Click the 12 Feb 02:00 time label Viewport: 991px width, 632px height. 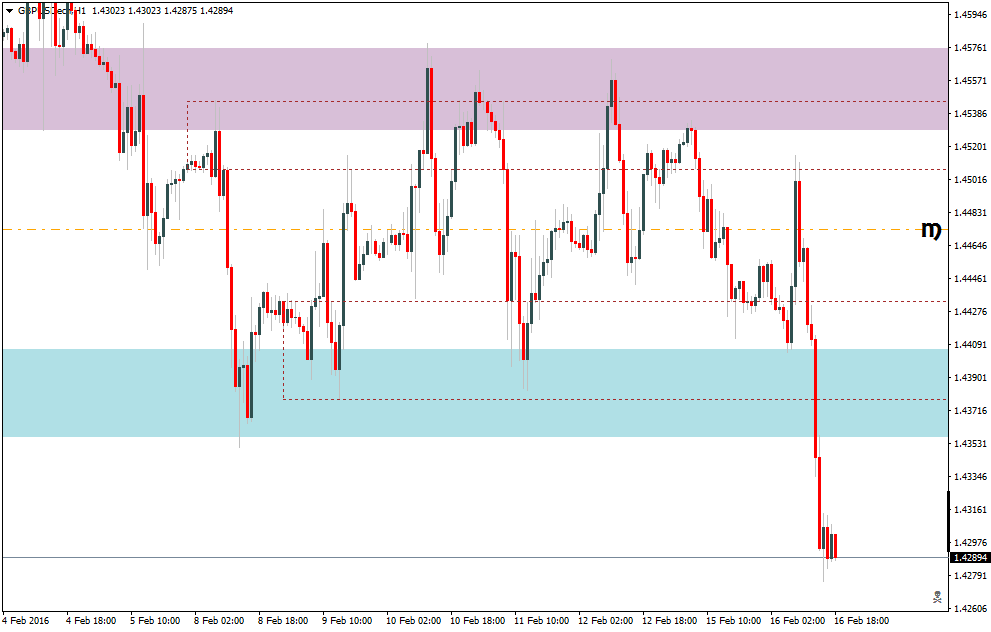(605, 621)
